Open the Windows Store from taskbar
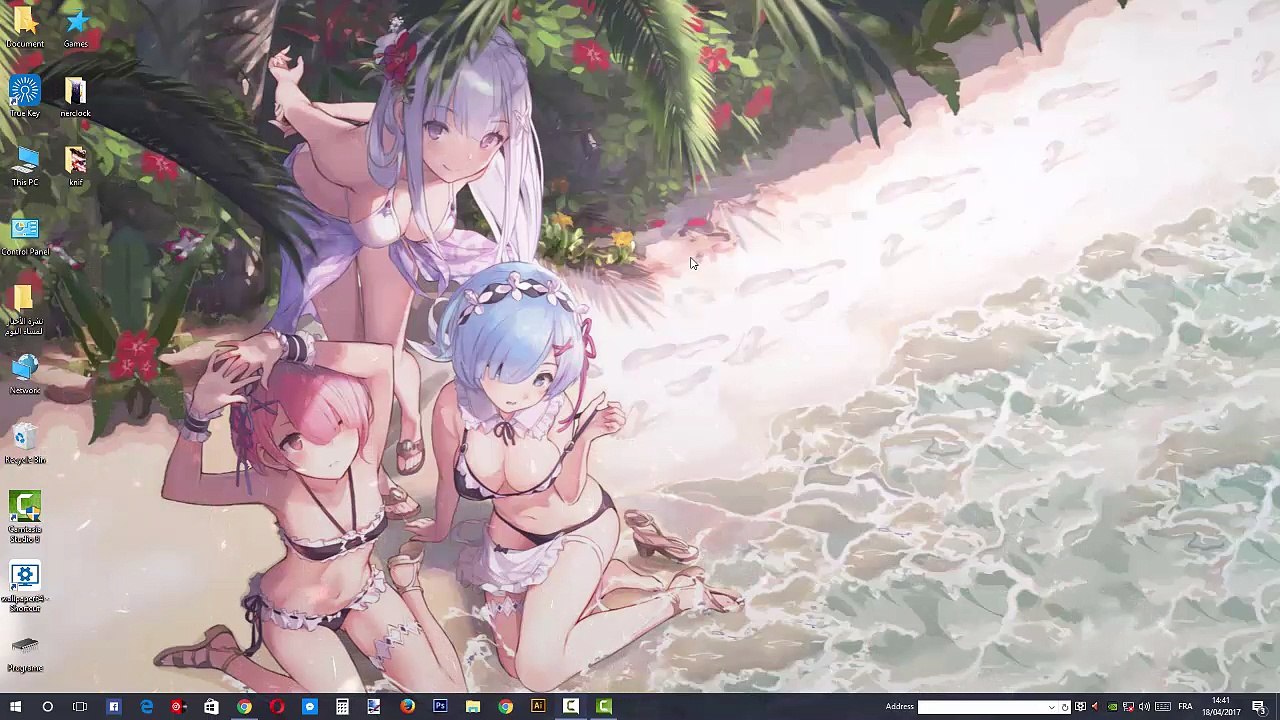1280x720 pixels. tap(211, 706)
